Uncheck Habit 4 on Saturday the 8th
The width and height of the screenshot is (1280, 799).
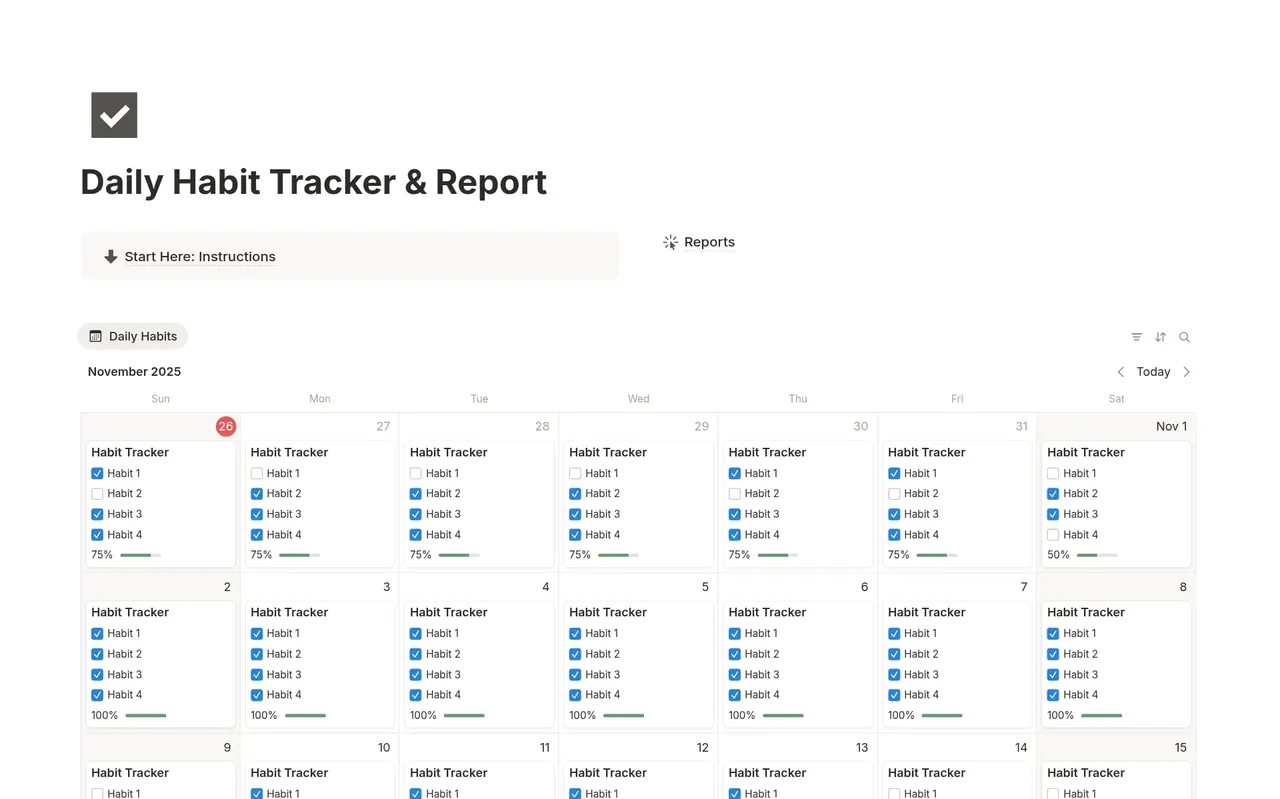pyautogui.click(x=1053, y=695)
